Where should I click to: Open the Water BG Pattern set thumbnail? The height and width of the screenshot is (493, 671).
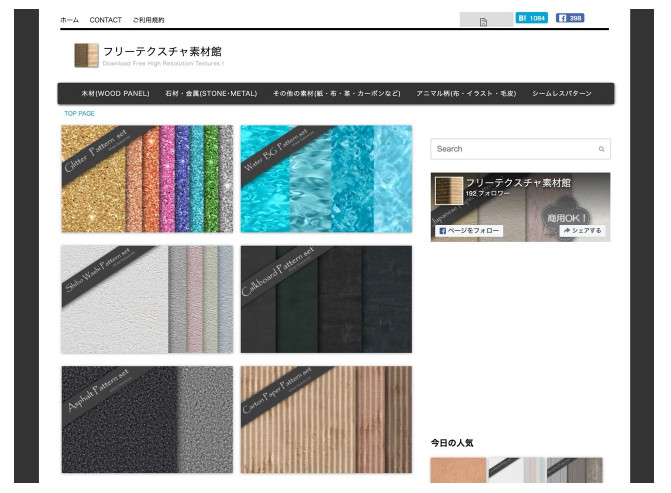pos(327,179)
